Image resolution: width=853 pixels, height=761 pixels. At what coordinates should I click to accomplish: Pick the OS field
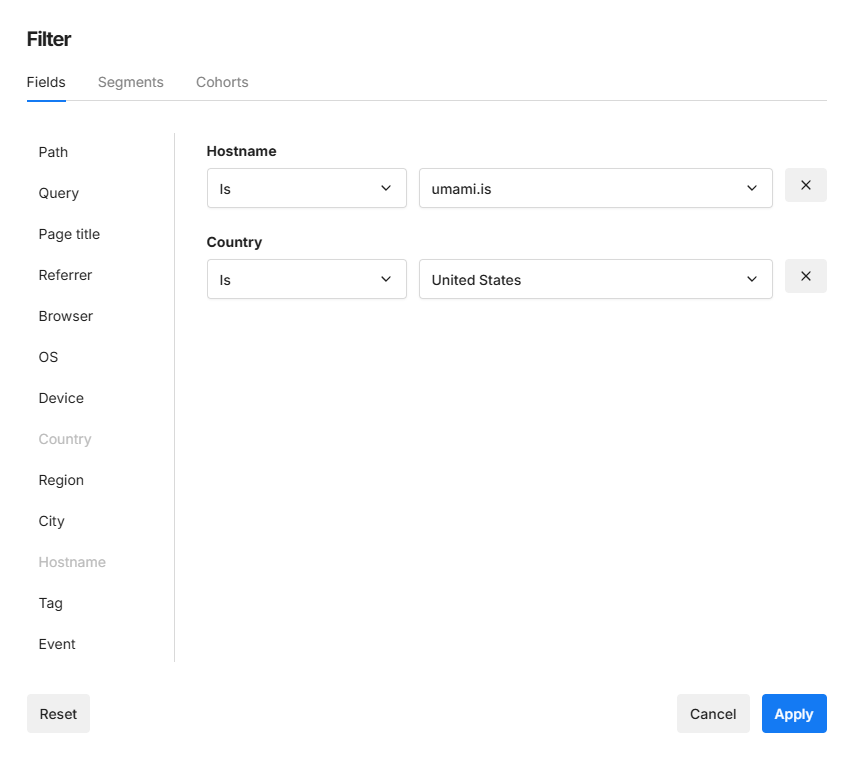pyautogui.click(x=48, y=357)
